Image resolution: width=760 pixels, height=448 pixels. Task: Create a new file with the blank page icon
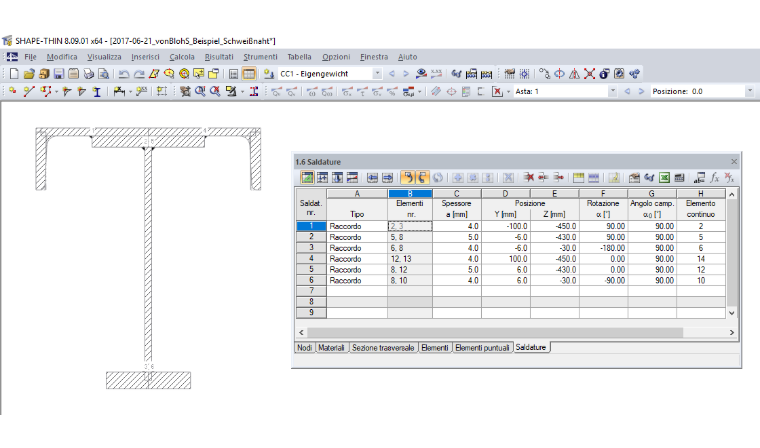tap(14, 74)
